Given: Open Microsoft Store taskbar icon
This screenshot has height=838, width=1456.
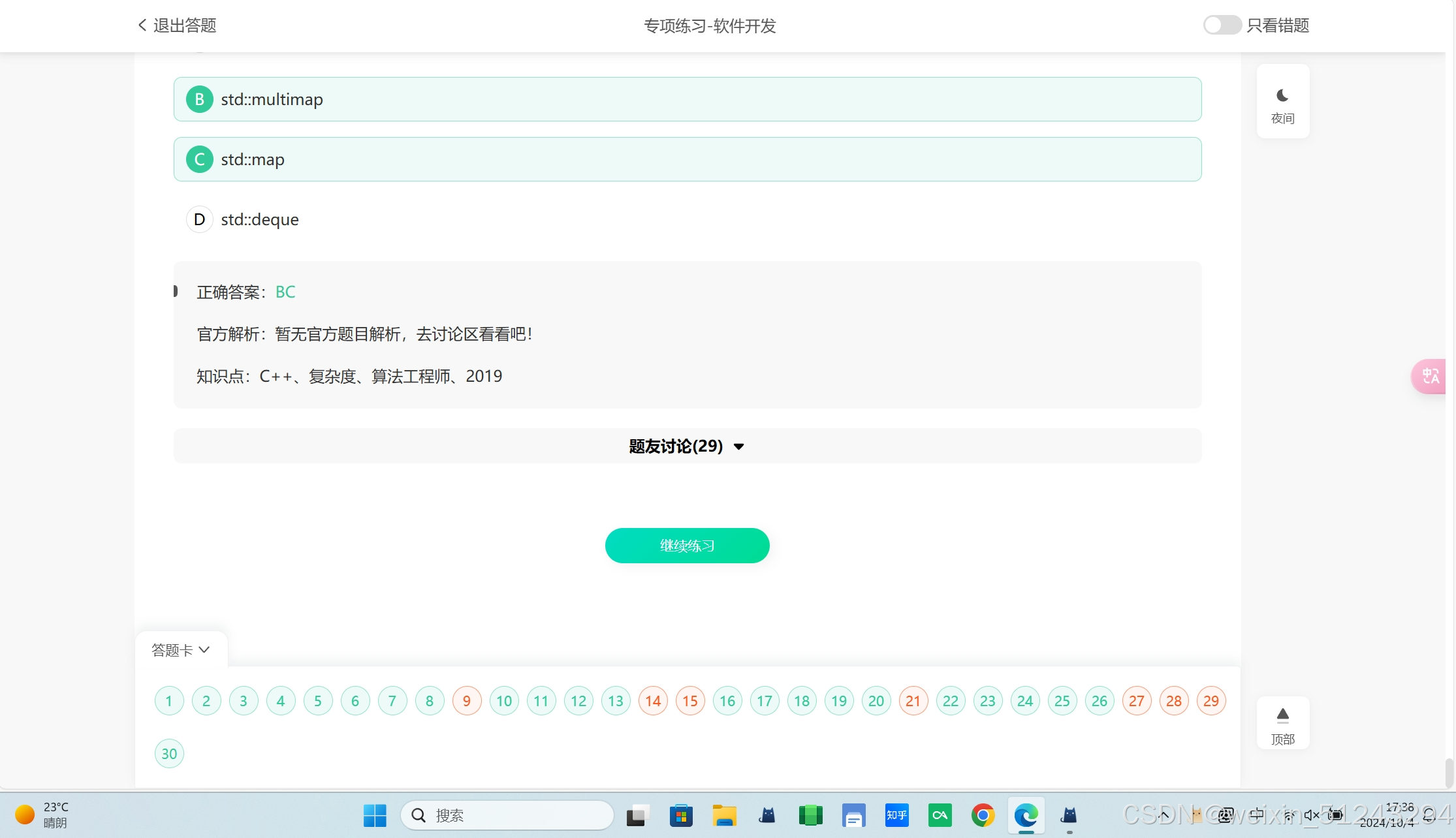Looking at the screenshot, I should coord(681,815).
